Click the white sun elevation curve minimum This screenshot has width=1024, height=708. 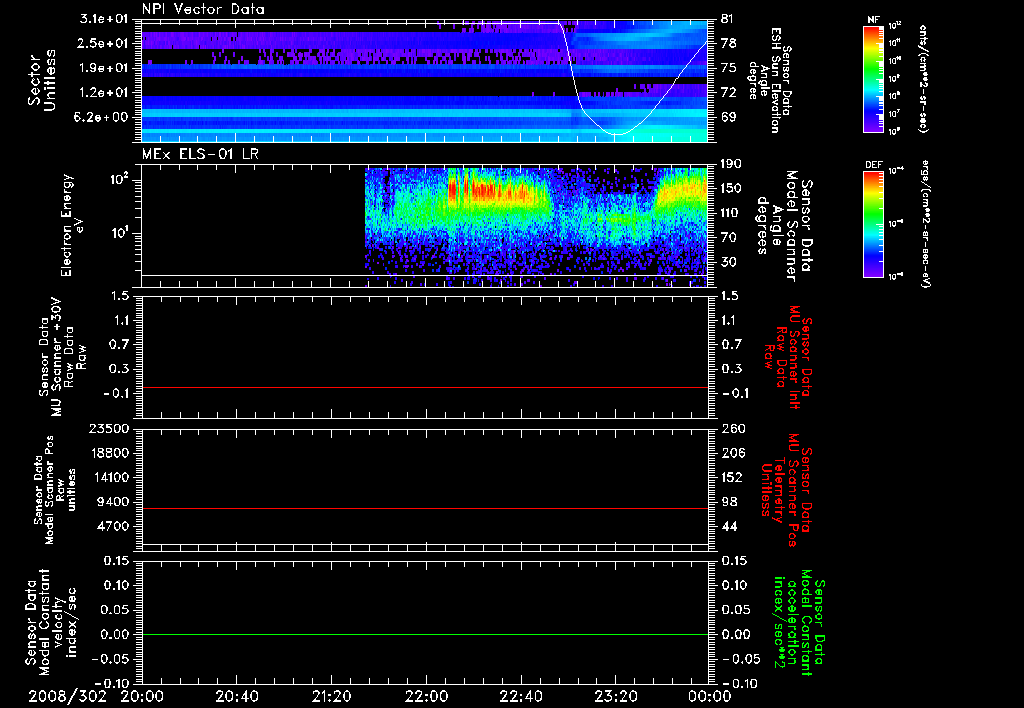615,134
